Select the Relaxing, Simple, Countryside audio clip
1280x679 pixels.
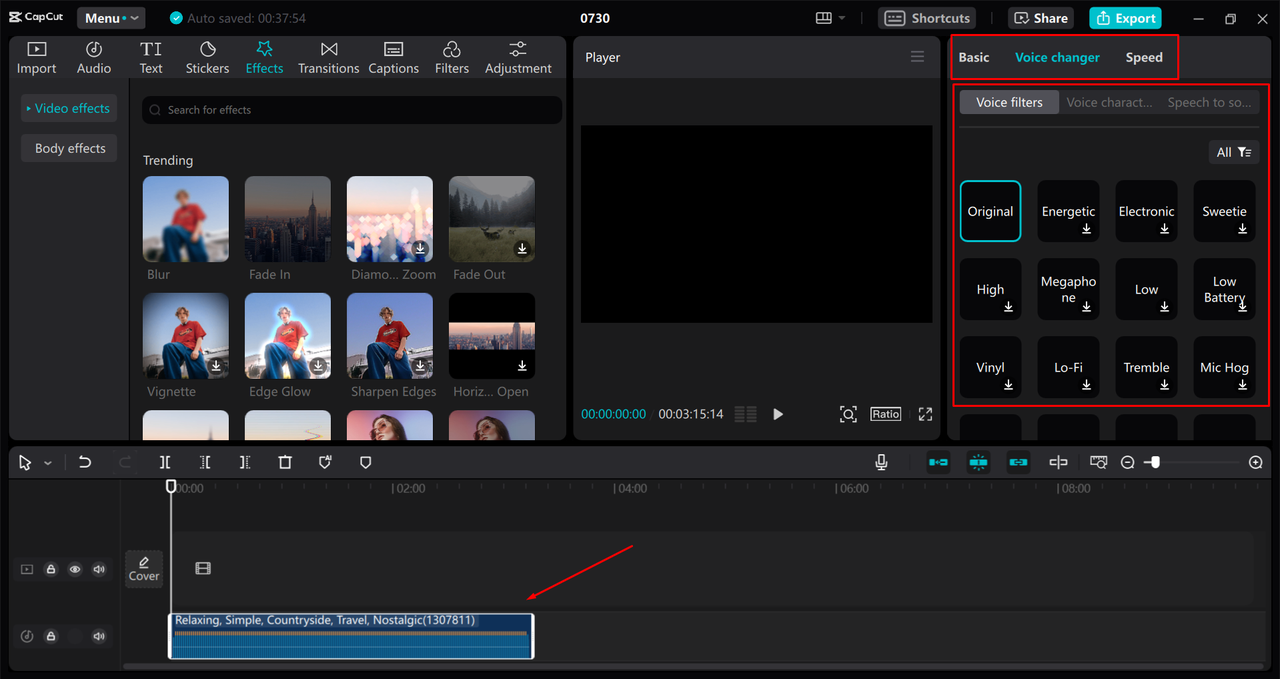click(x=351, y=636)
